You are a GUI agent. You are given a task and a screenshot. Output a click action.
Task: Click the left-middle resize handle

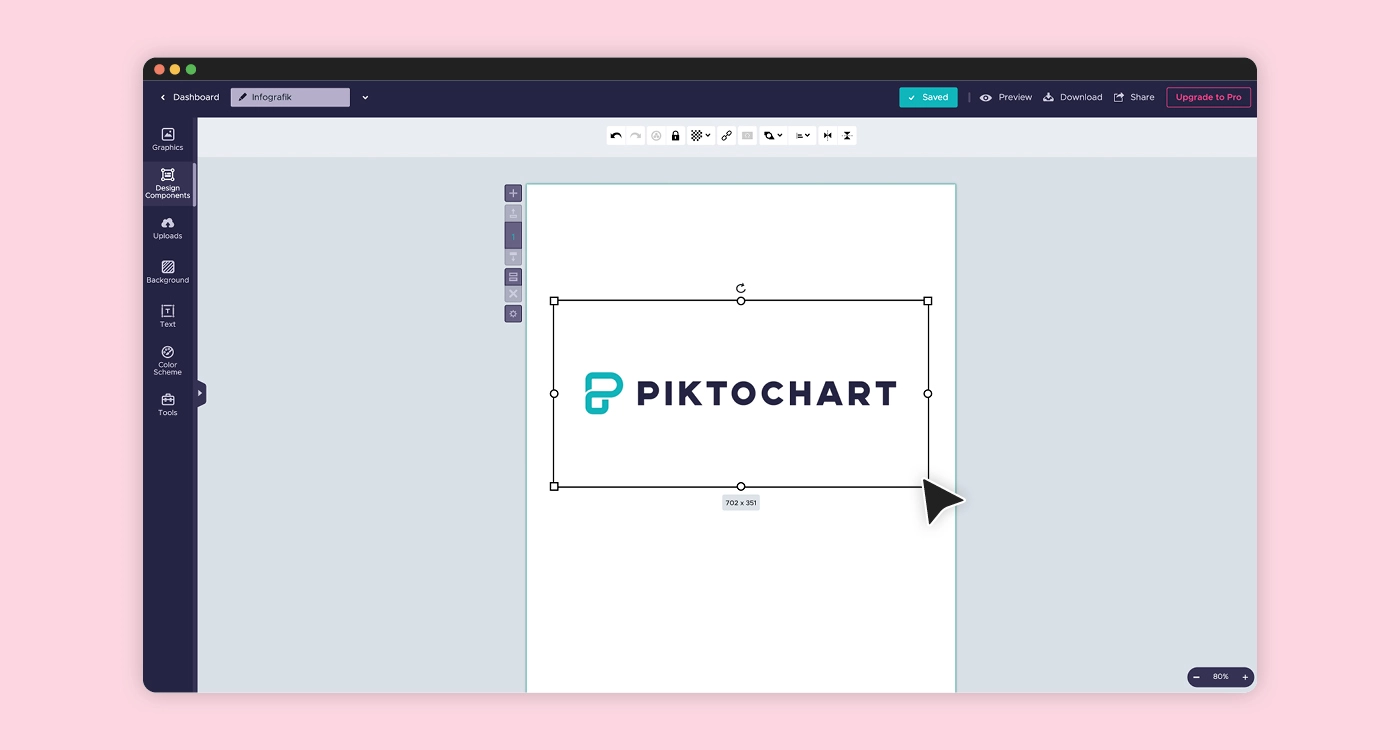(554, 393)
